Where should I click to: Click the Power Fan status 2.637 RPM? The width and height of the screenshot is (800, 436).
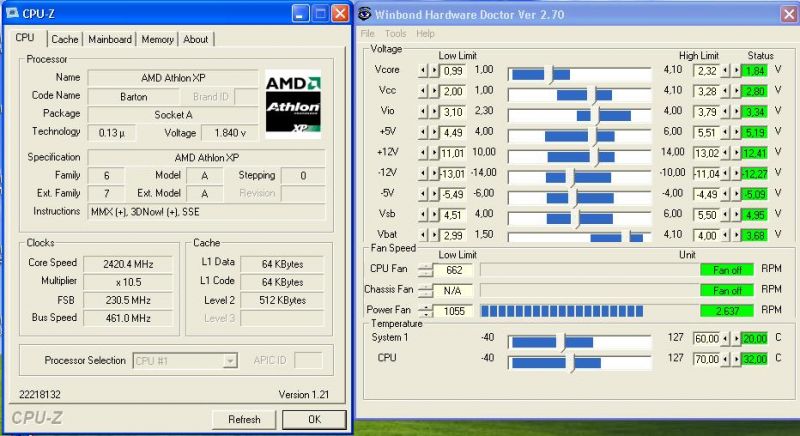click(727, 311)
